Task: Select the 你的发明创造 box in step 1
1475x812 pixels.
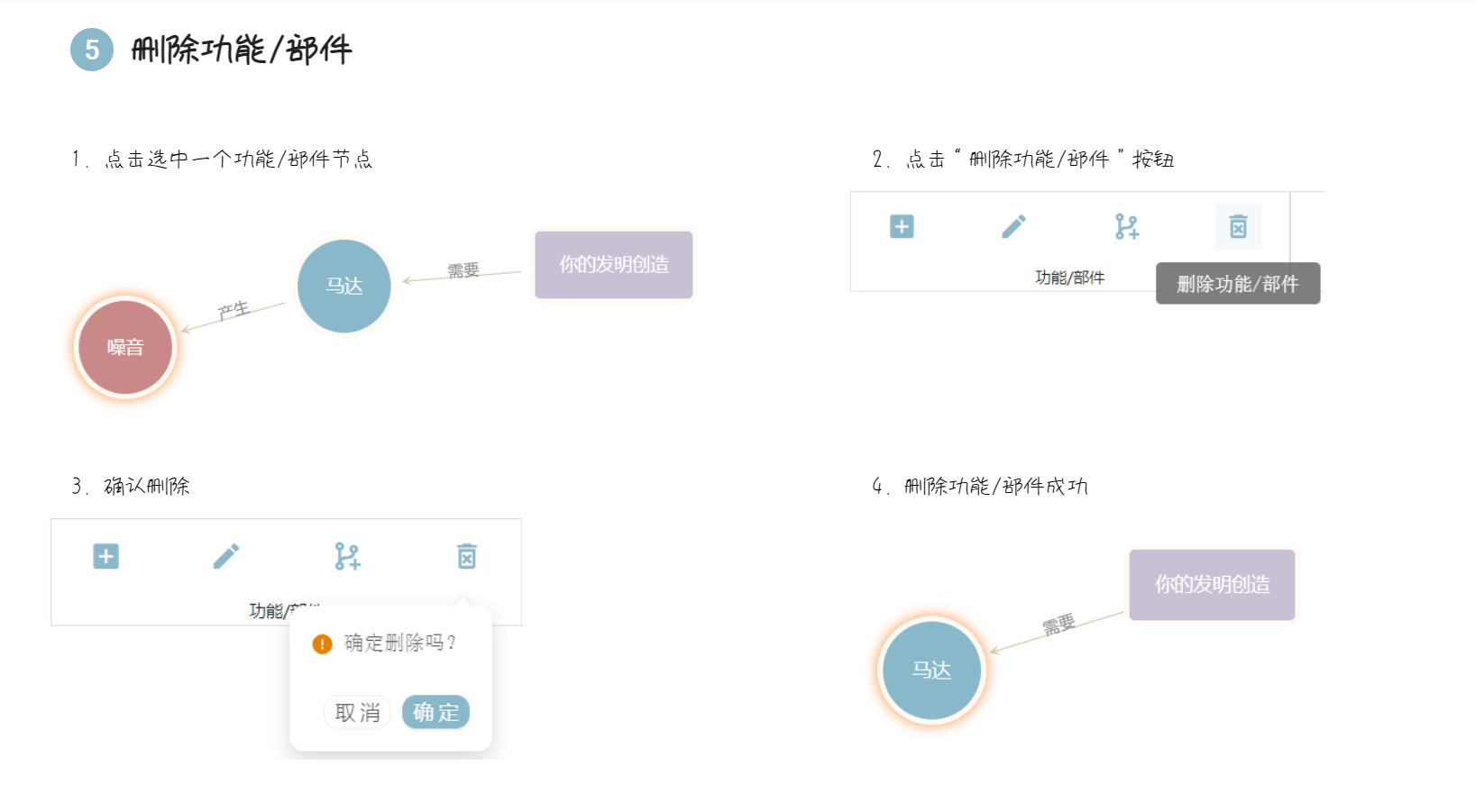Action: coord(613,264)
